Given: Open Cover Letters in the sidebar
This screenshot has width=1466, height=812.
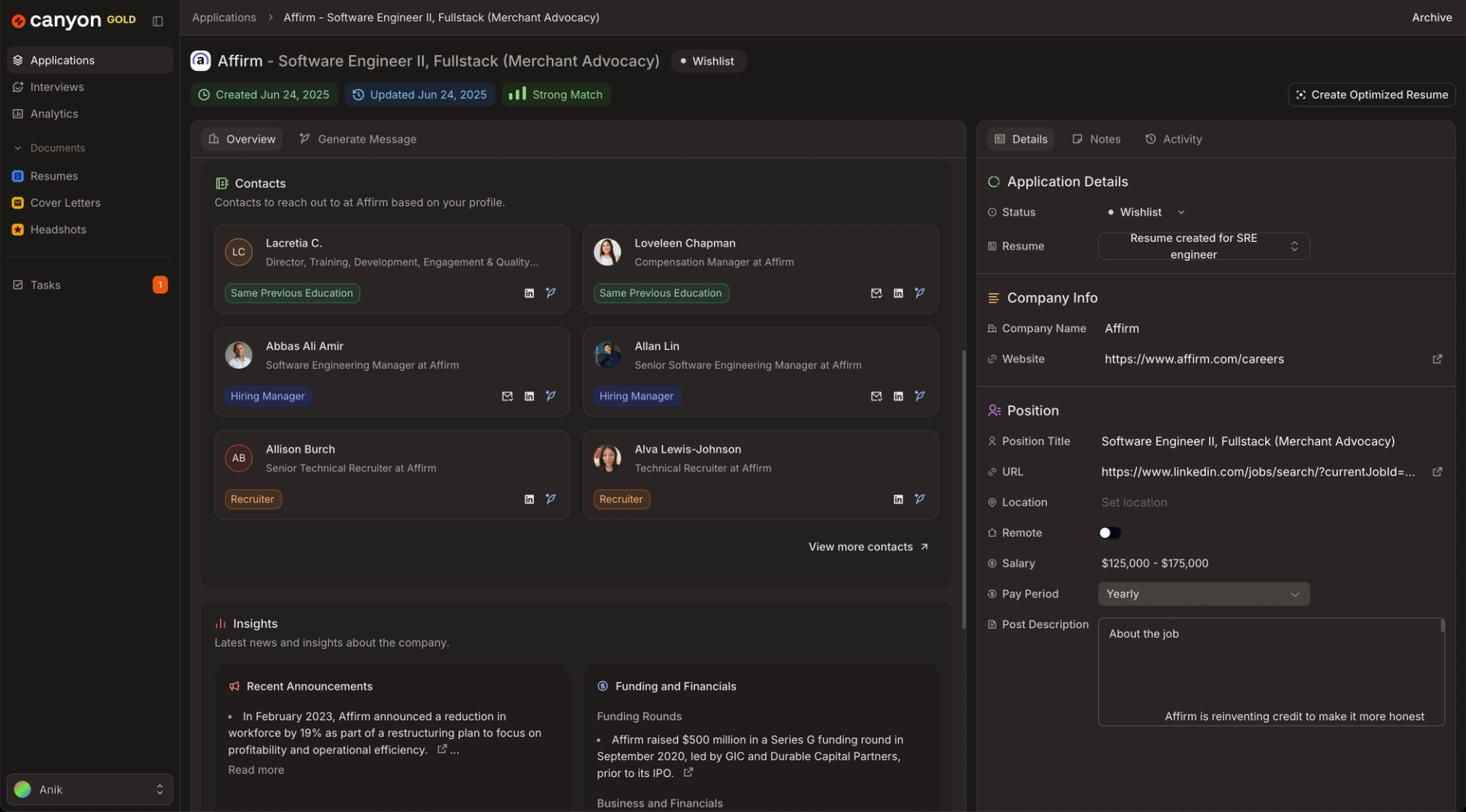Looking at the screenshot, I should [x=89, y=203].
